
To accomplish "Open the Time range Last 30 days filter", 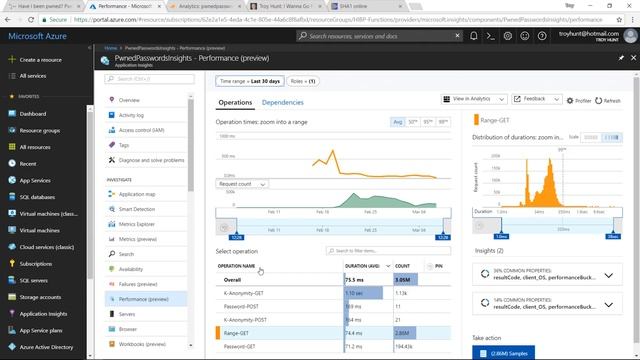I will [x=250, y=81].
